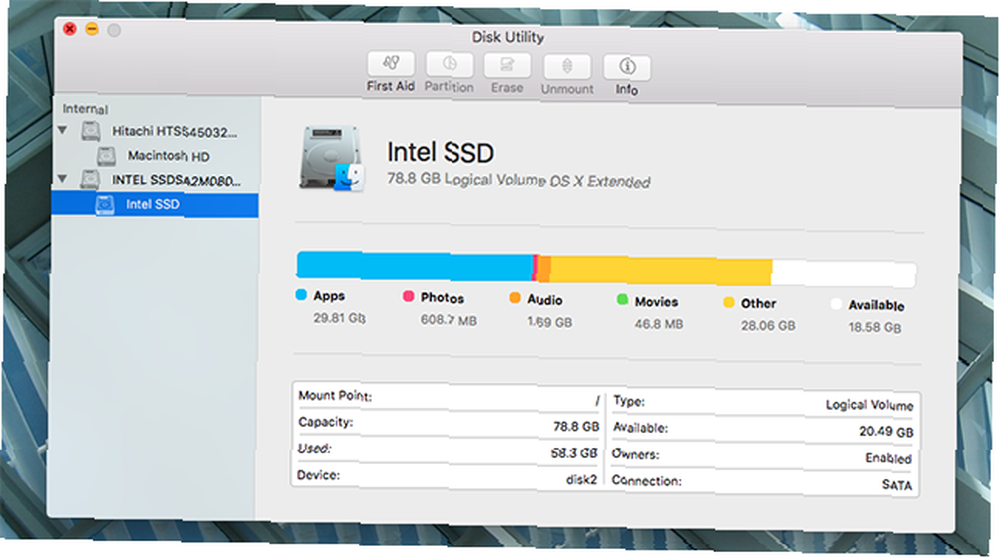Run First Aid on the selected volume
This screenshot has width=1000, height=558.
(x=390, y=63)
